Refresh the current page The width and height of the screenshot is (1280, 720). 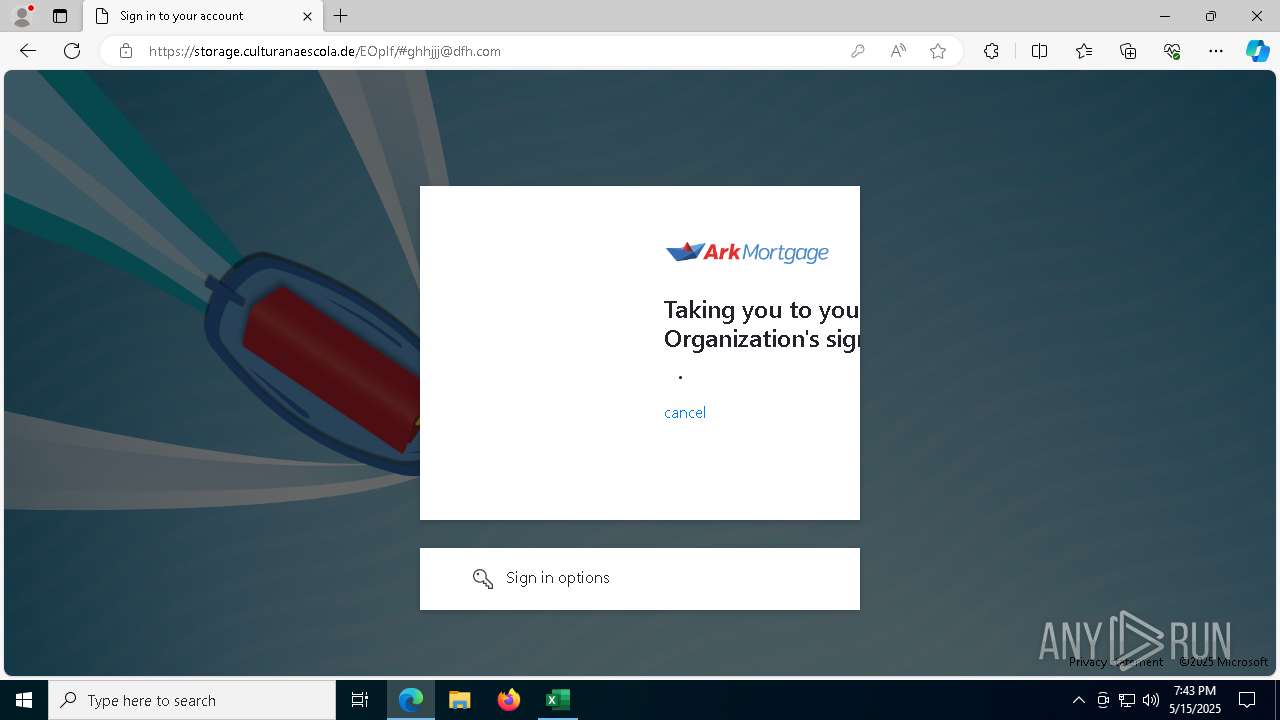tap(72, 51)
